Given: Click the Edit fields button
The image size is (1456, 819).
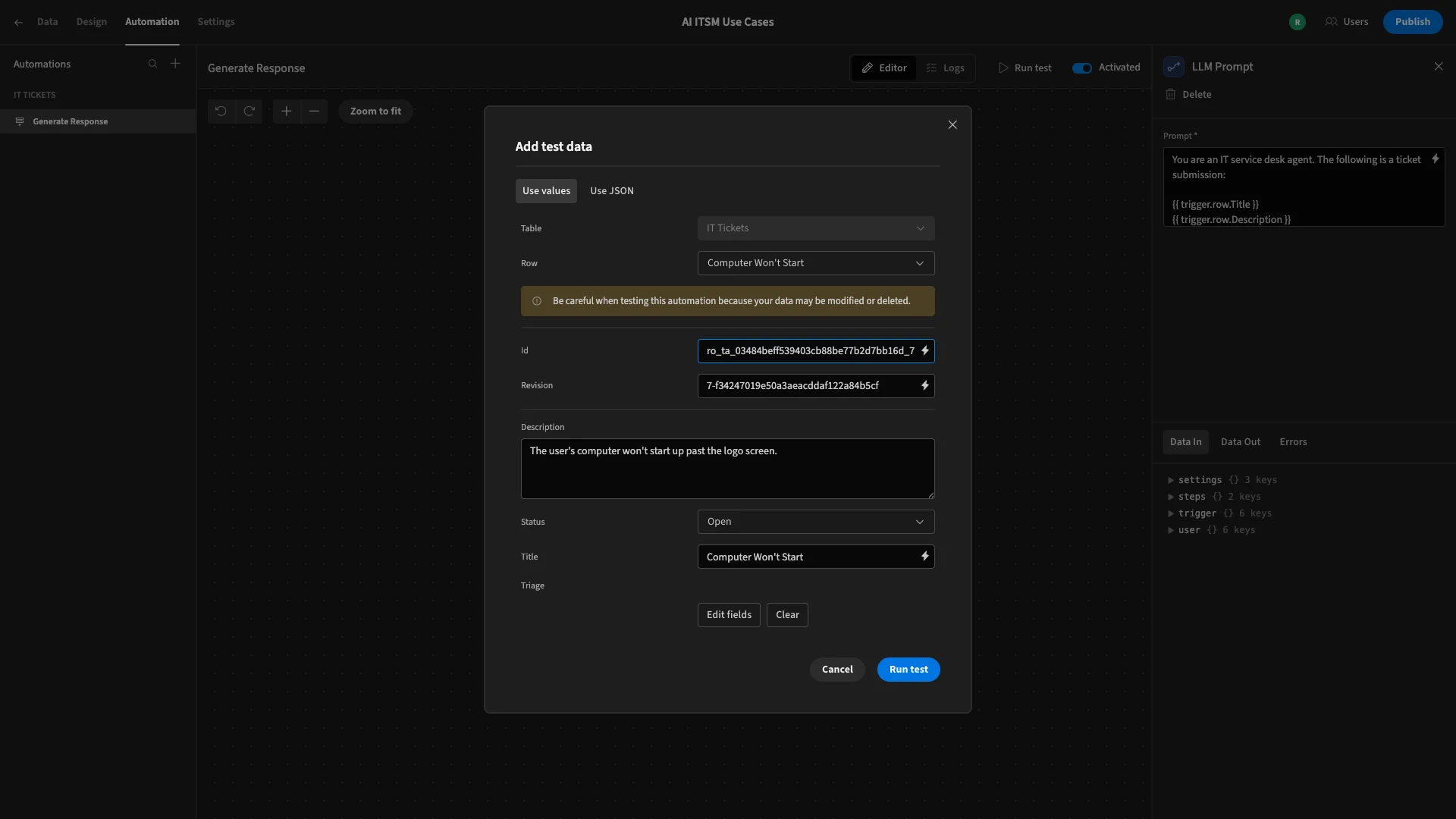Looking at the screenshot, I should click(x=729, y=615).
